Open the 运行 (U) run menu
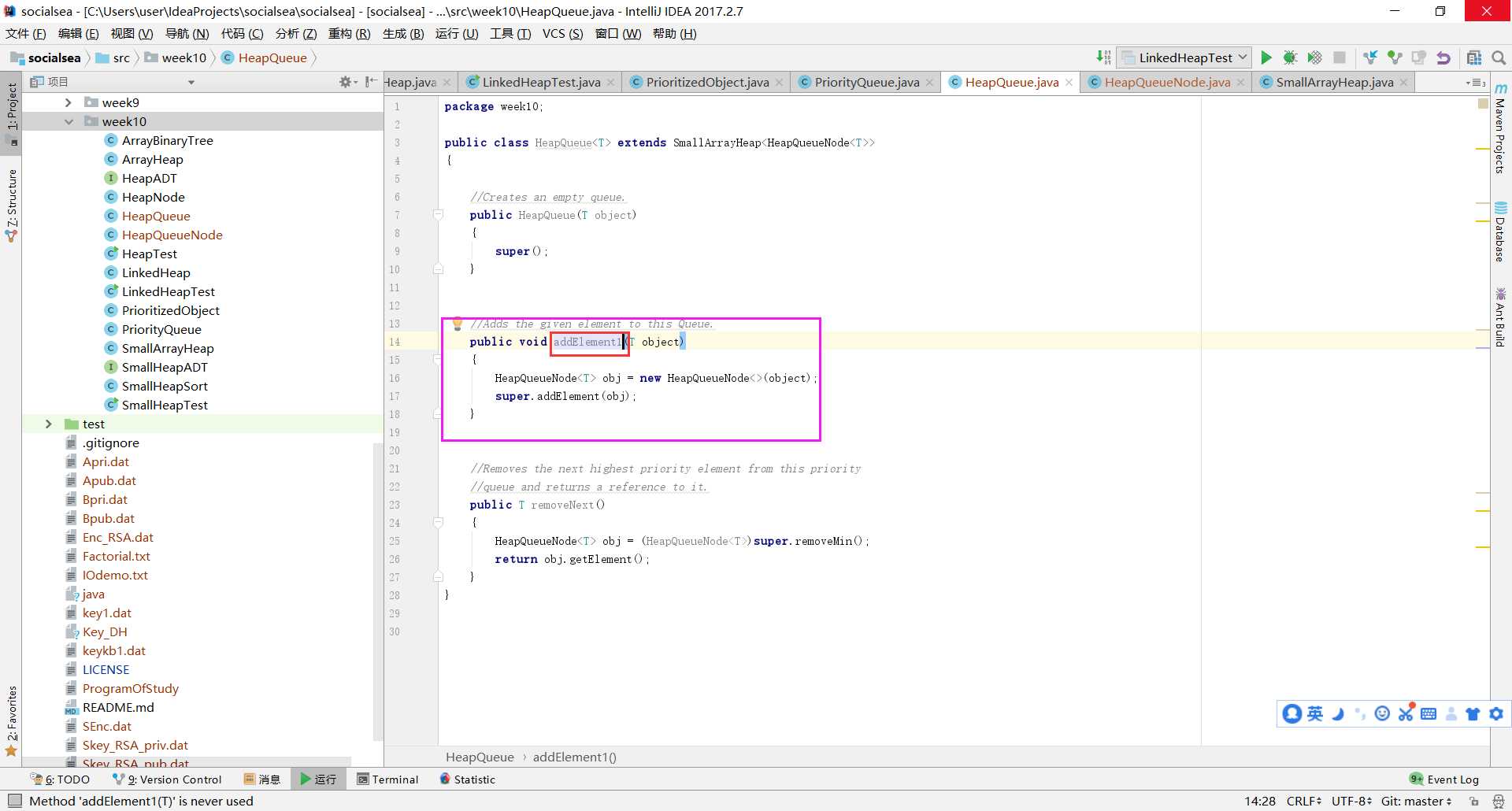This screenshot has height=811, width=1512. (457, 33)
